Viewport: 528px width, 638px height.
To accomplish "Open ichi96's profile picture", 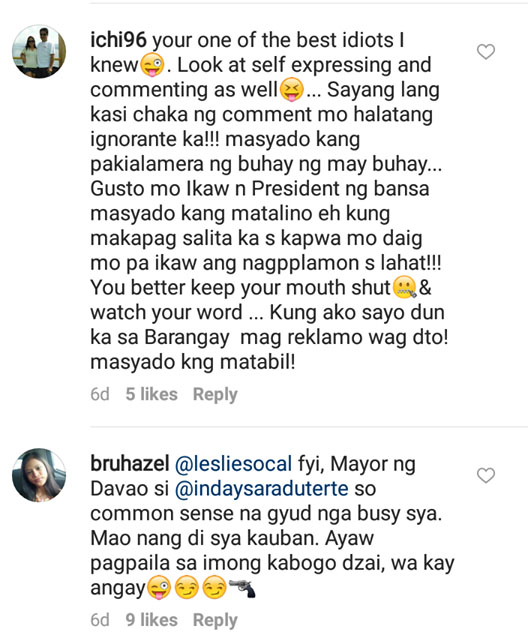I will pyautogui.click(x=39, y=51).
